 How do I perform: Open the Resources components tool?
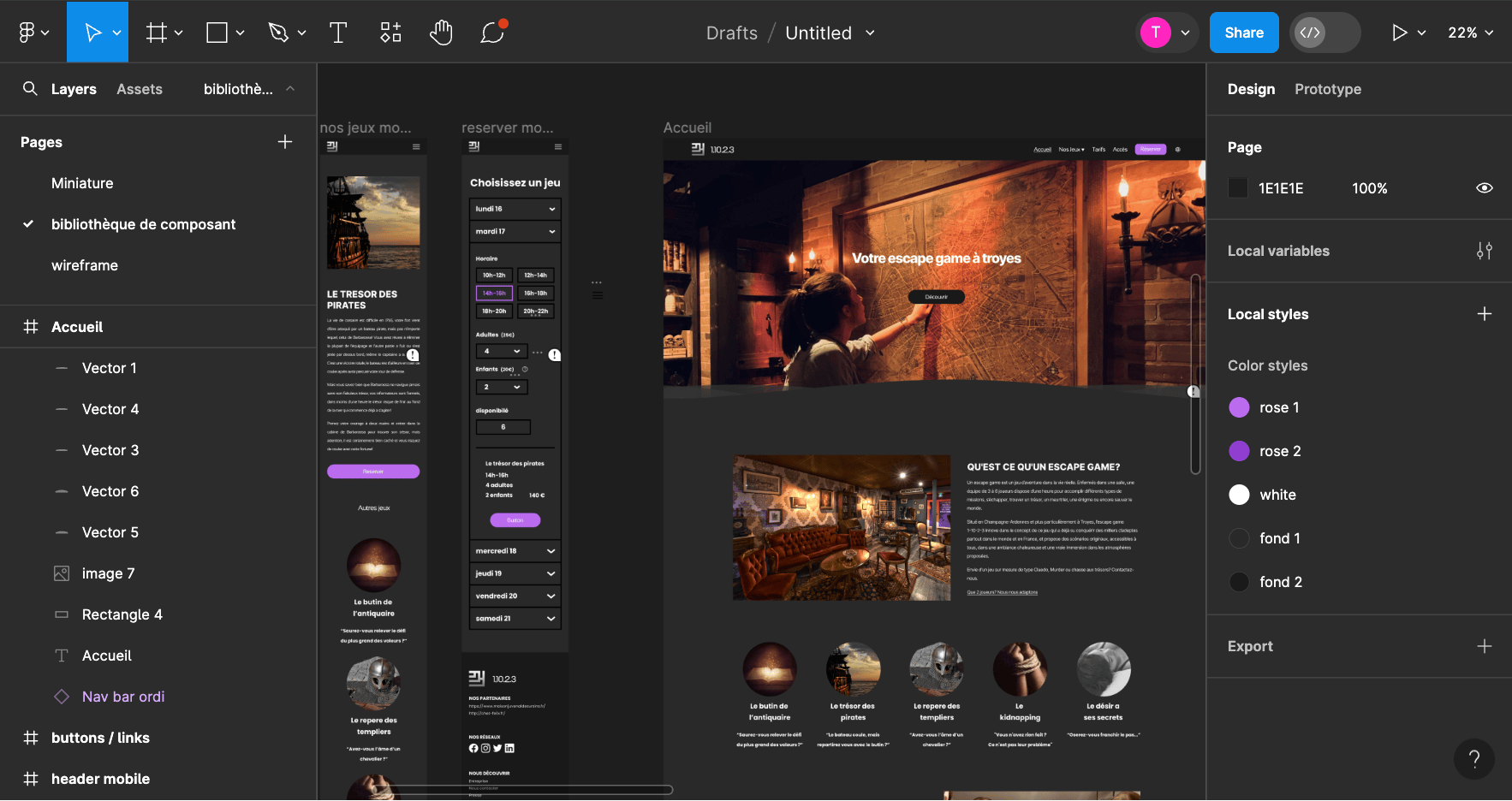coord(390,33)
